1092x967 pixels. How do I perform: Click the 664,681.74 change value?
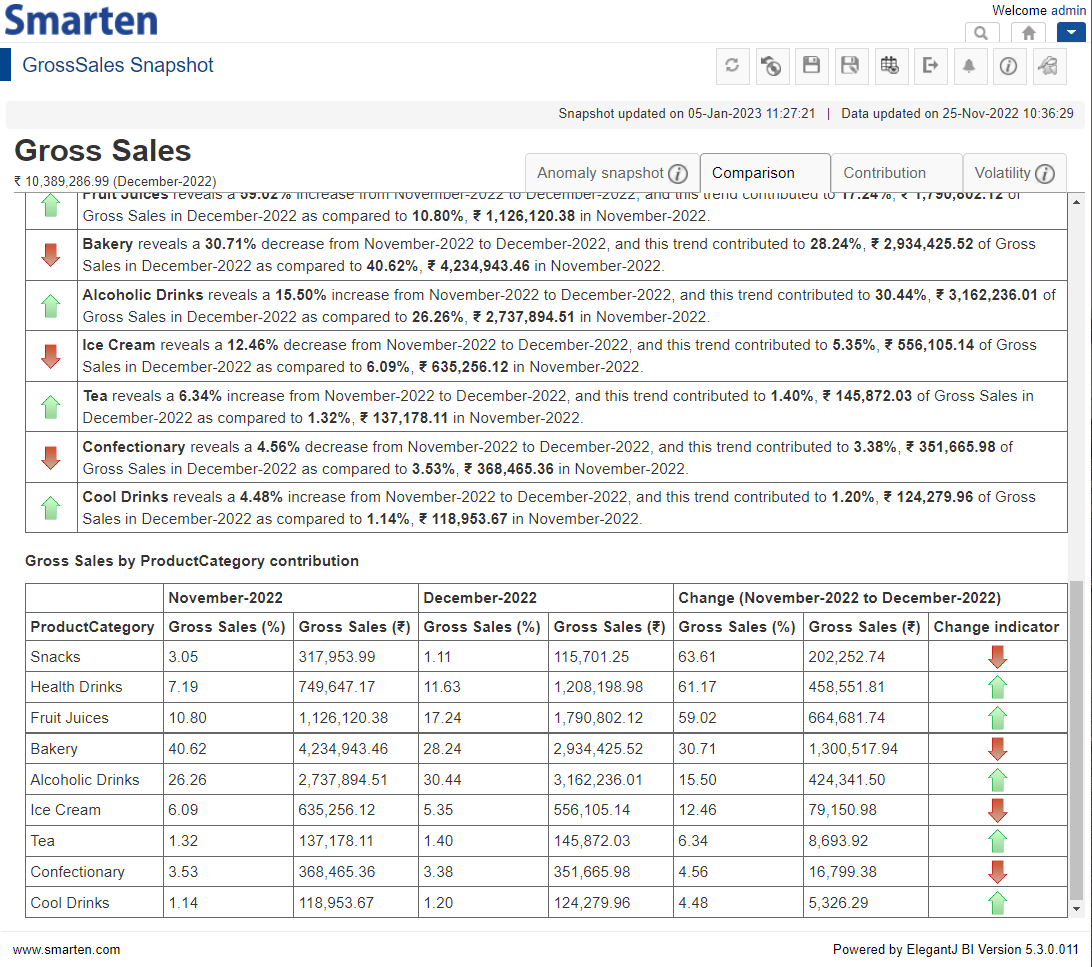click(847, 718)
